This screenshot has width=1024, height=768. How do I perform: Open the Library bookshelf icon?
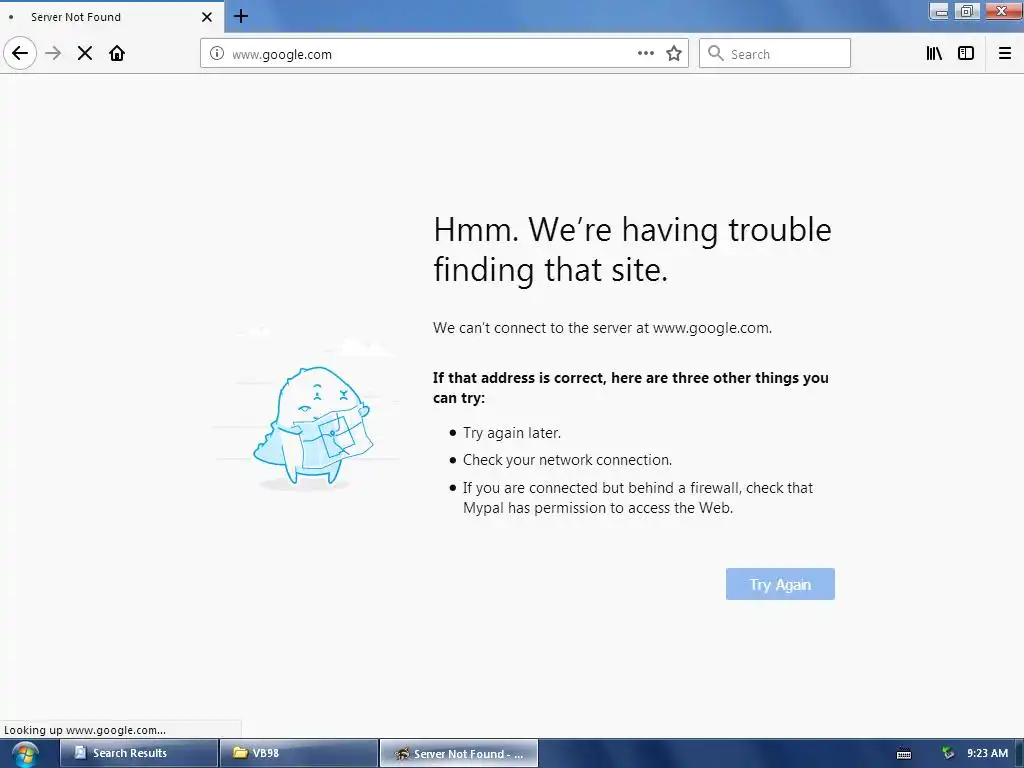[934, 54]
